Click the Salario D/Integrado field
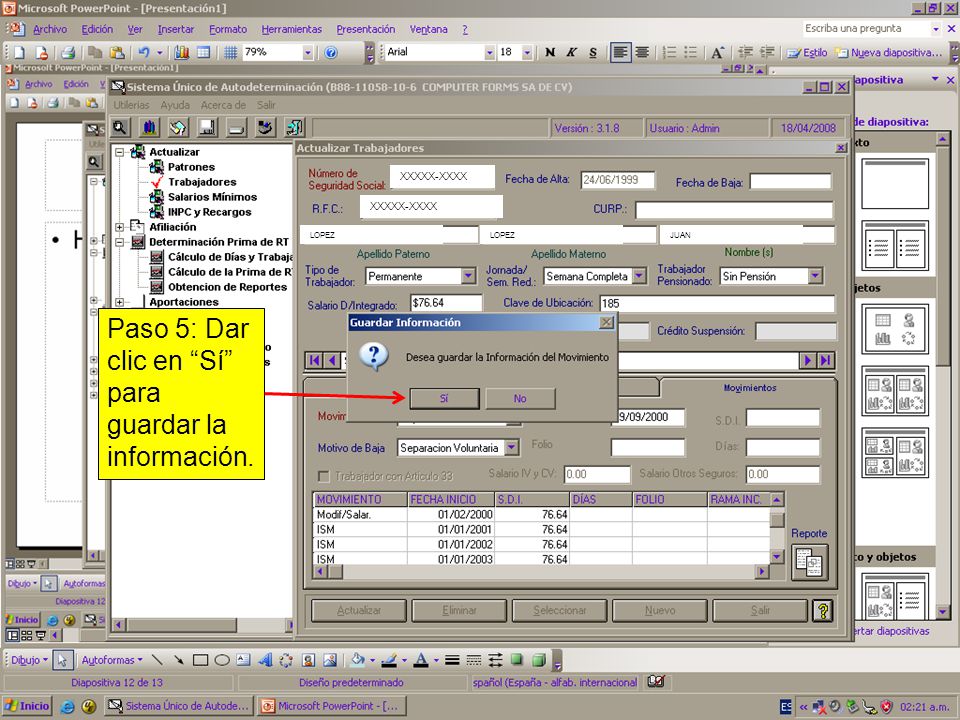 (446, 303)
